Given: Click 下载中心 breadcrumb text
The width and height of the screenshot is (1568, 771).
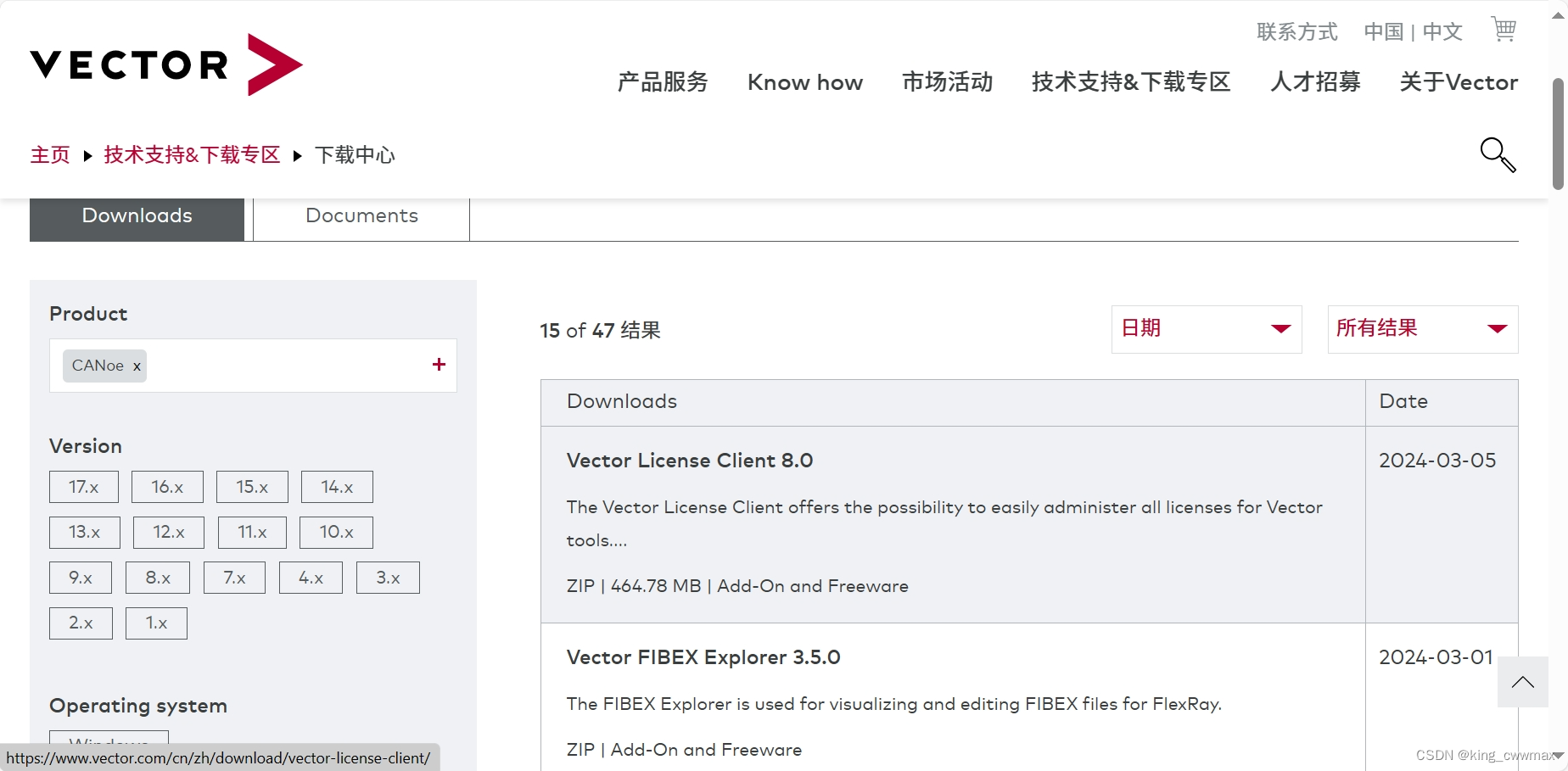Looking at the screenshot, I should point(355,155).
